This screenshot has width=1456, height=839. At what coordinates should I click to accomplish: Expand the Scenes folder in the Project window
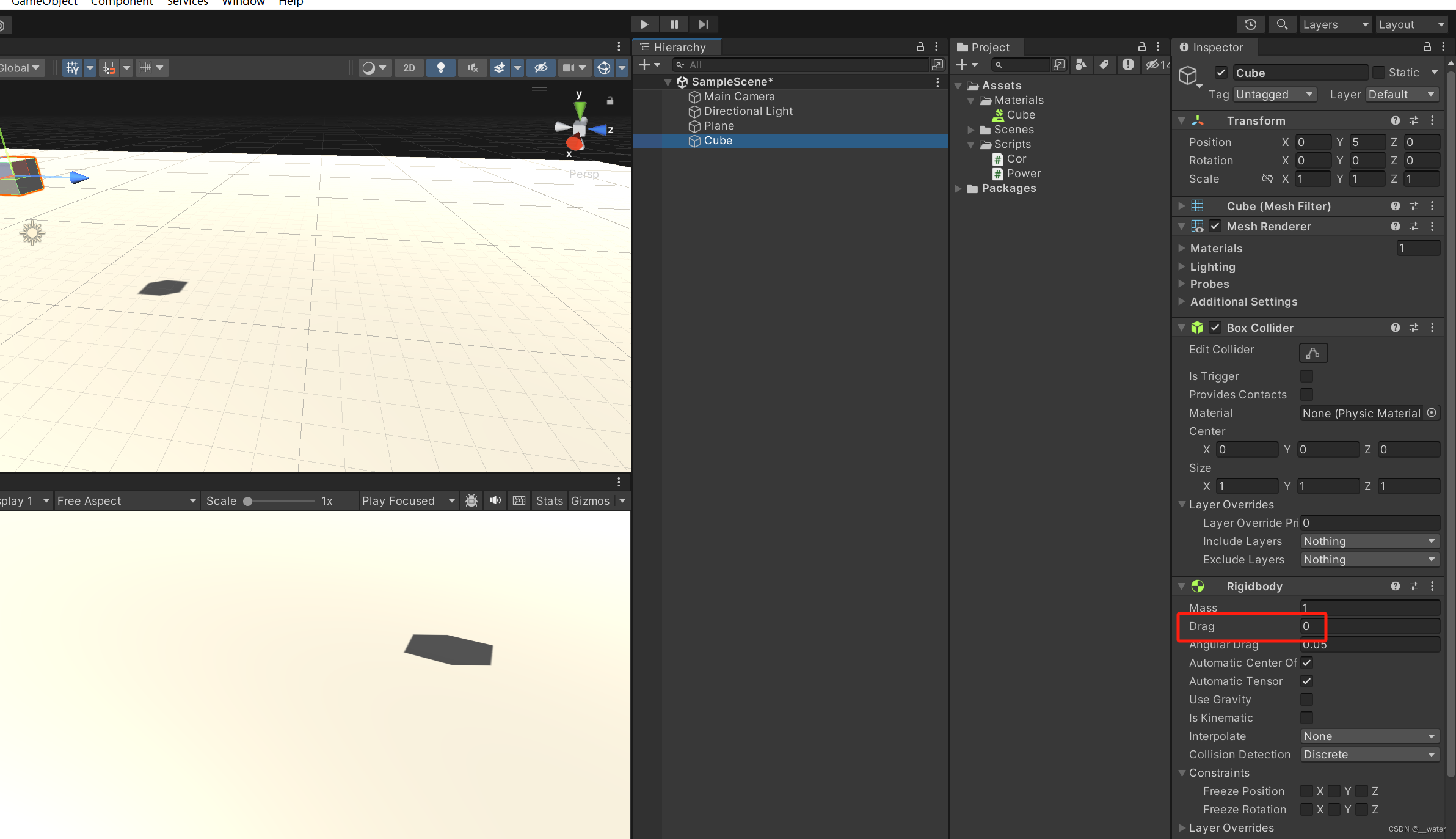point(972,130)
